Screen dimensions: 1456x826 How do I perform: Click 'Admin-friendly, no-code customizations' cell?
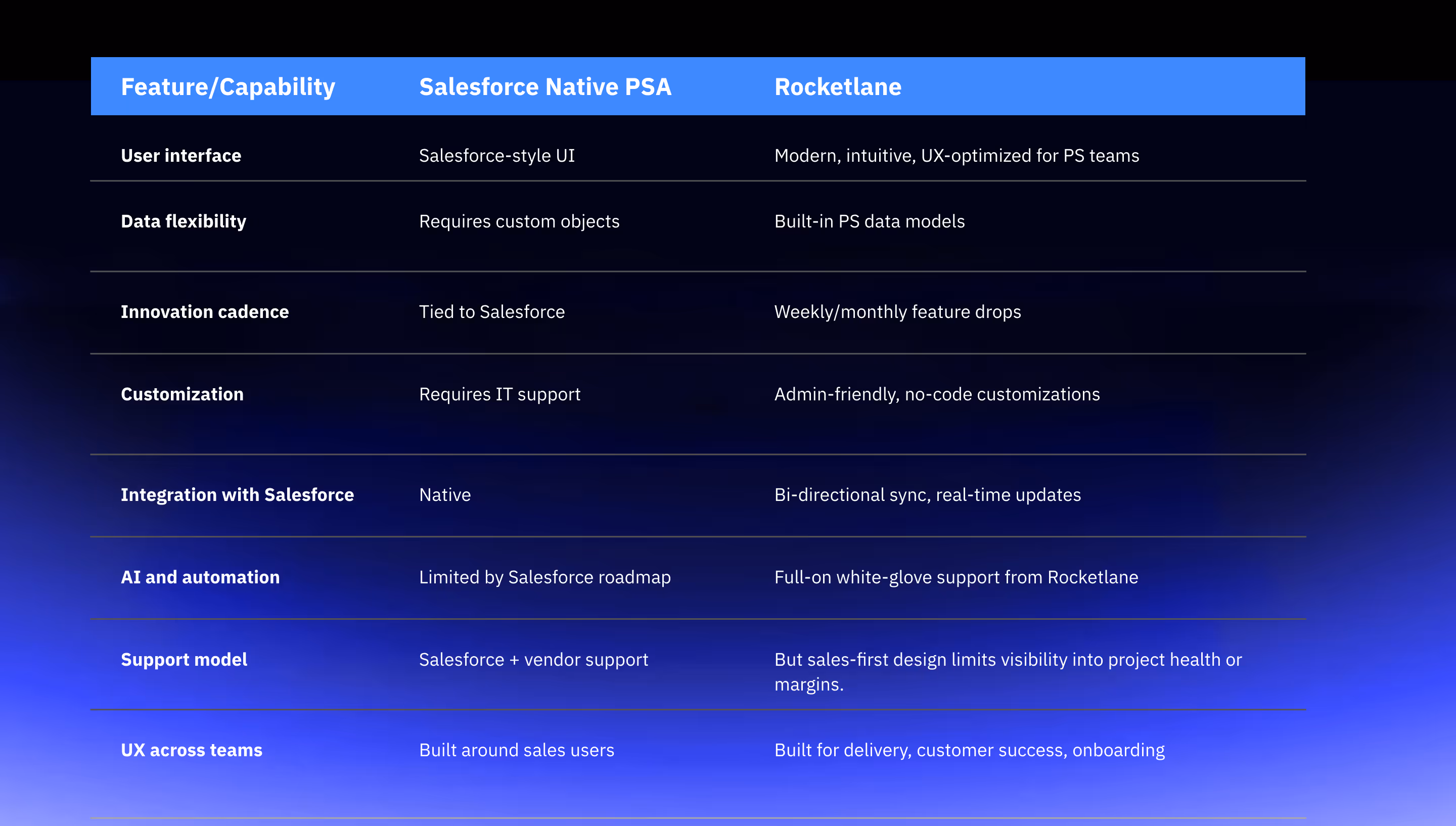pos(937,394)
